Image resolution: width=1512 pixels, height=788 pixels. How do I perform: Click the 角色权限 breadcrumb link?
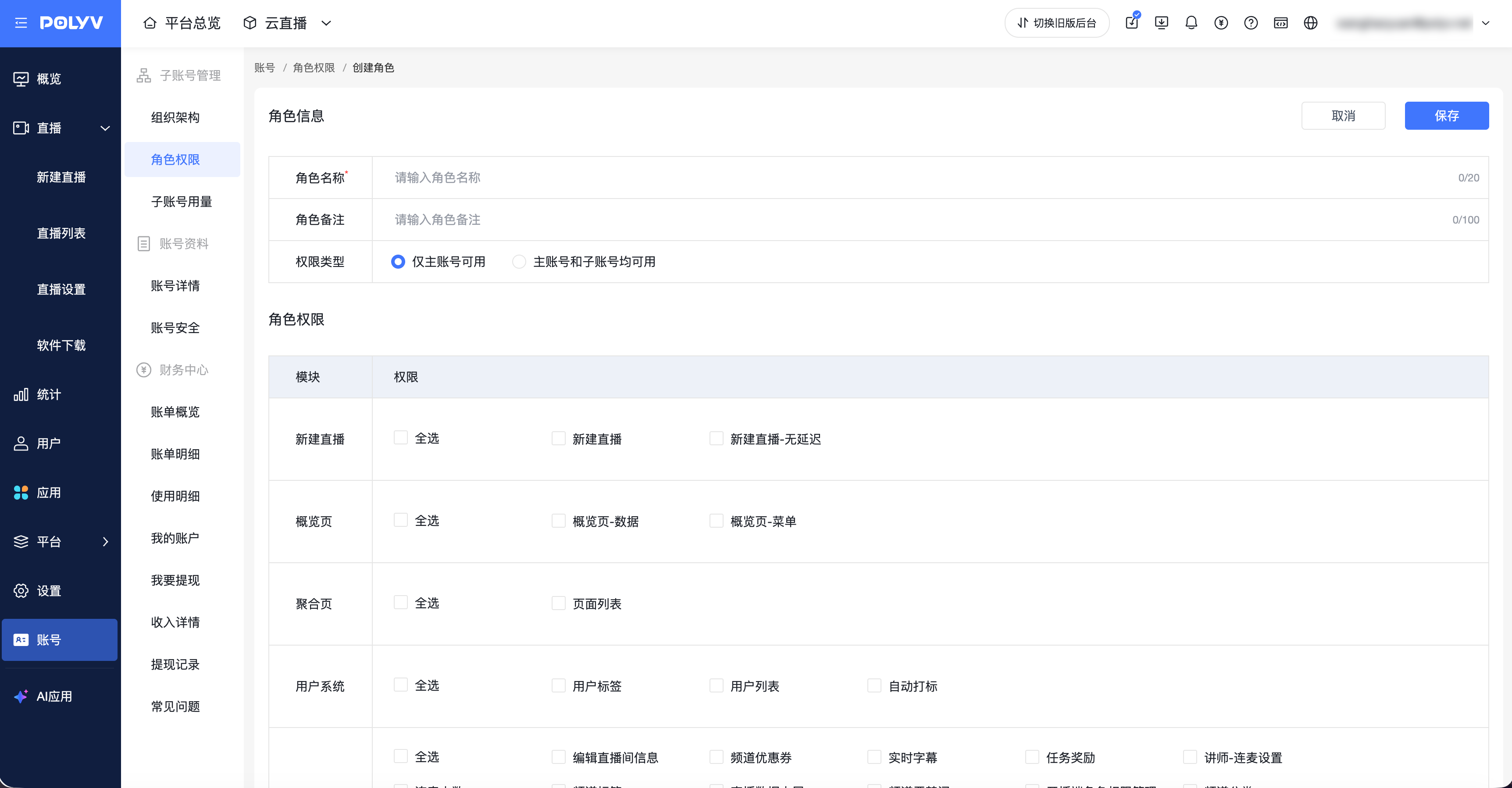[314, 67]
